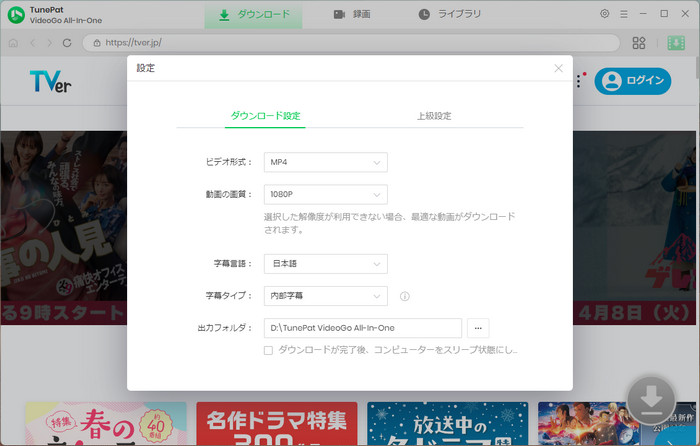
Task: Open the 4月8日(火) hero banner
Action: tap(634, 228)
